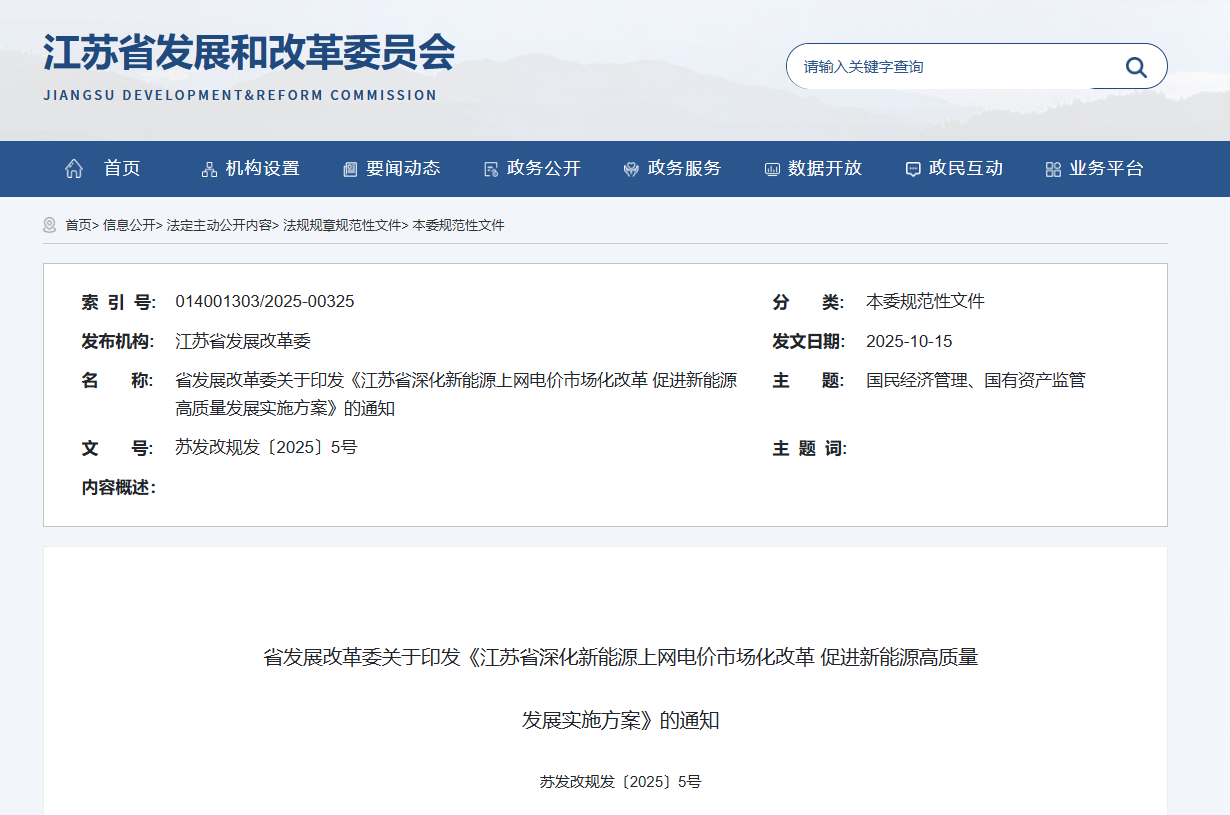Click the 政民互动 chat bubble icon

tap(913, 169)
